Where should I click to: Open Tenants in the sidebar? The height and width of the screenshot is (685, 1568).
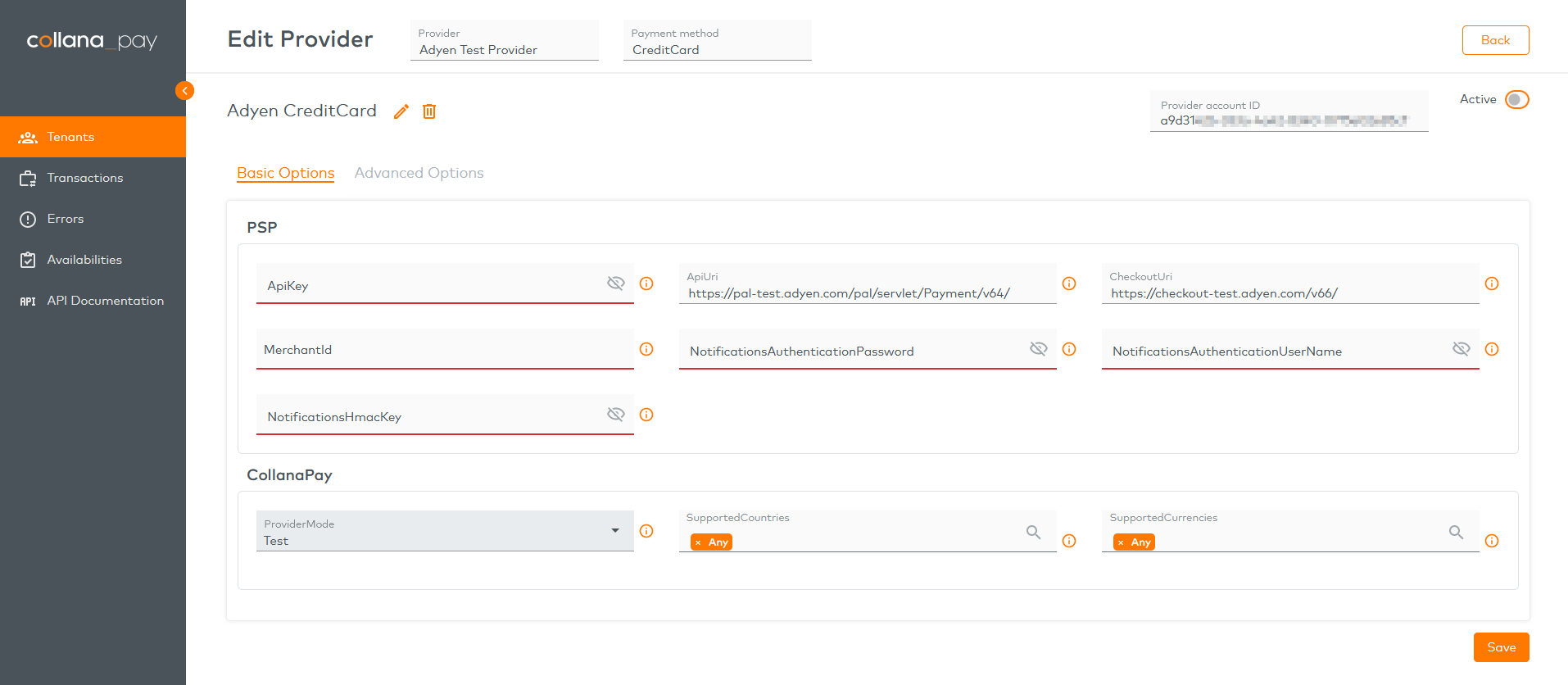(93, 137)
